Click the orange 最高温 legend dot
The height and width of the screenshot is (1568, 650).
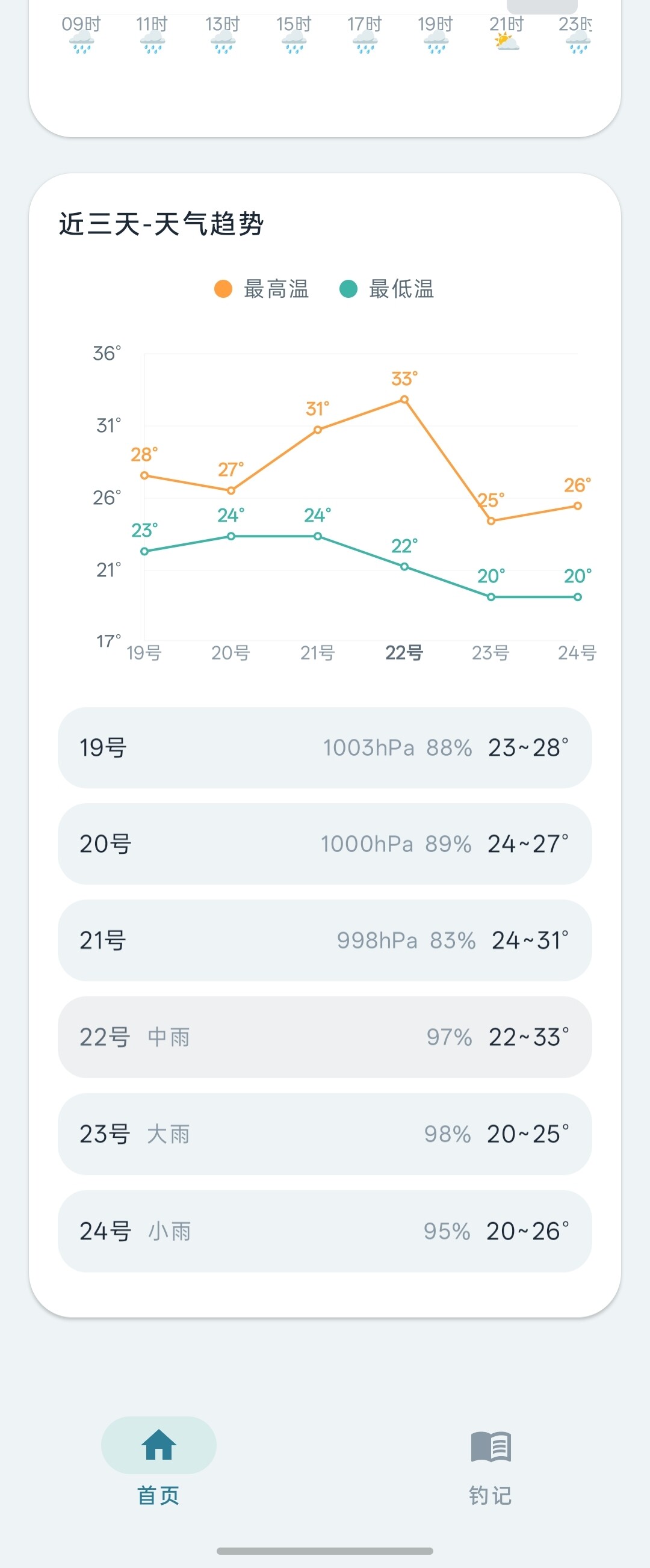pos(223,289)
